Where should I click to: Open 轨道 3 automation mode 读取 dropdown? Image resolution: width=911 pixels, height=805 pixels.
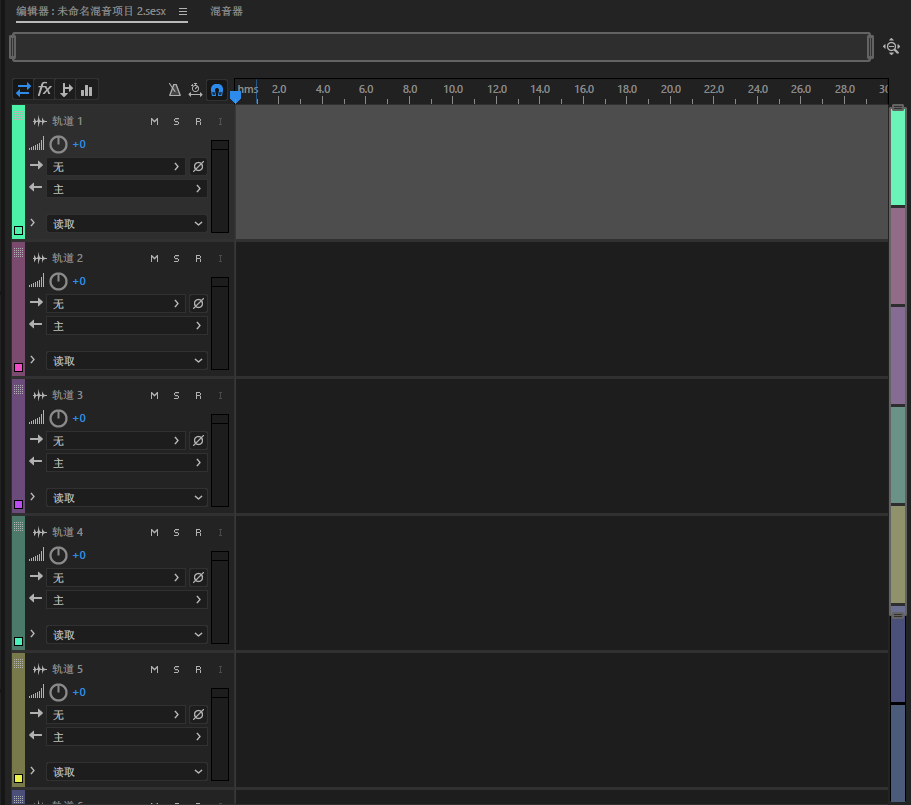(127, 498)
